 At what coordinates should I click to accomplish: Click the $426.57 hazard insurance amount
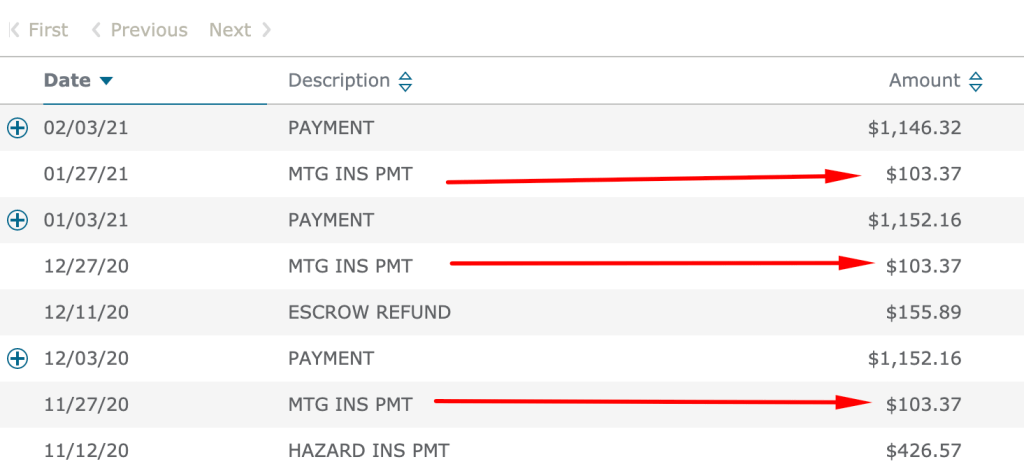pos(923,450)
